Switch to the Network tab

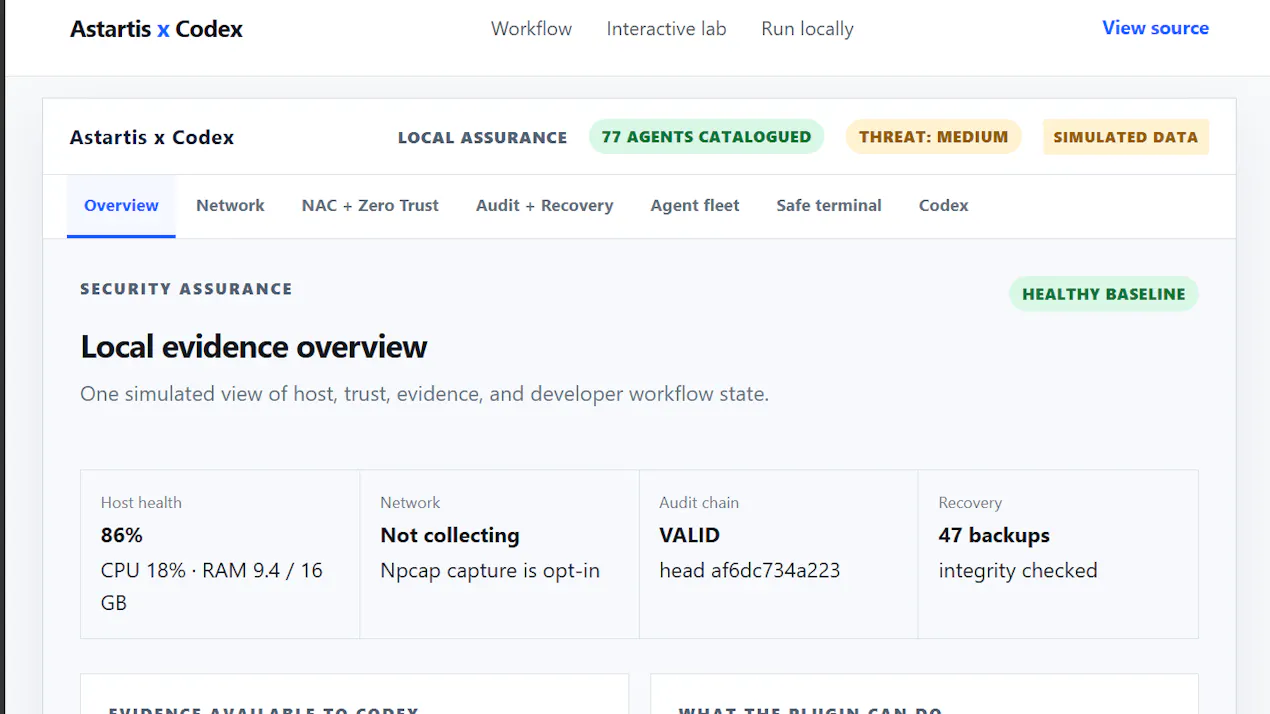pos(230,205)
